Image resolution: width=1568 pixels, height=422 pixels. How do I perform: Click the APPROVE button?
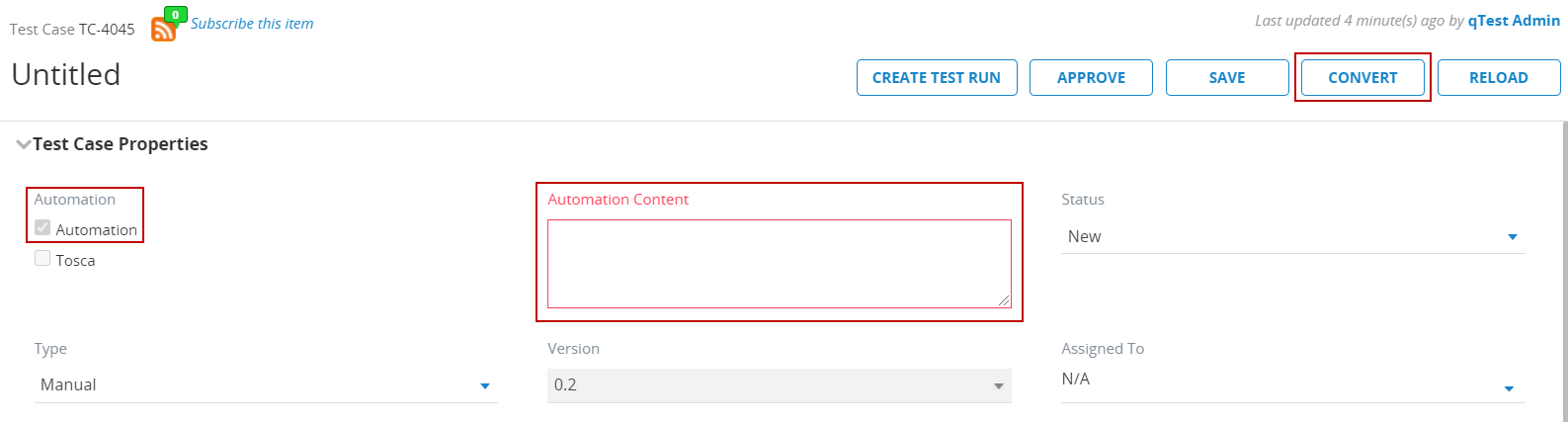(1091, 78)
